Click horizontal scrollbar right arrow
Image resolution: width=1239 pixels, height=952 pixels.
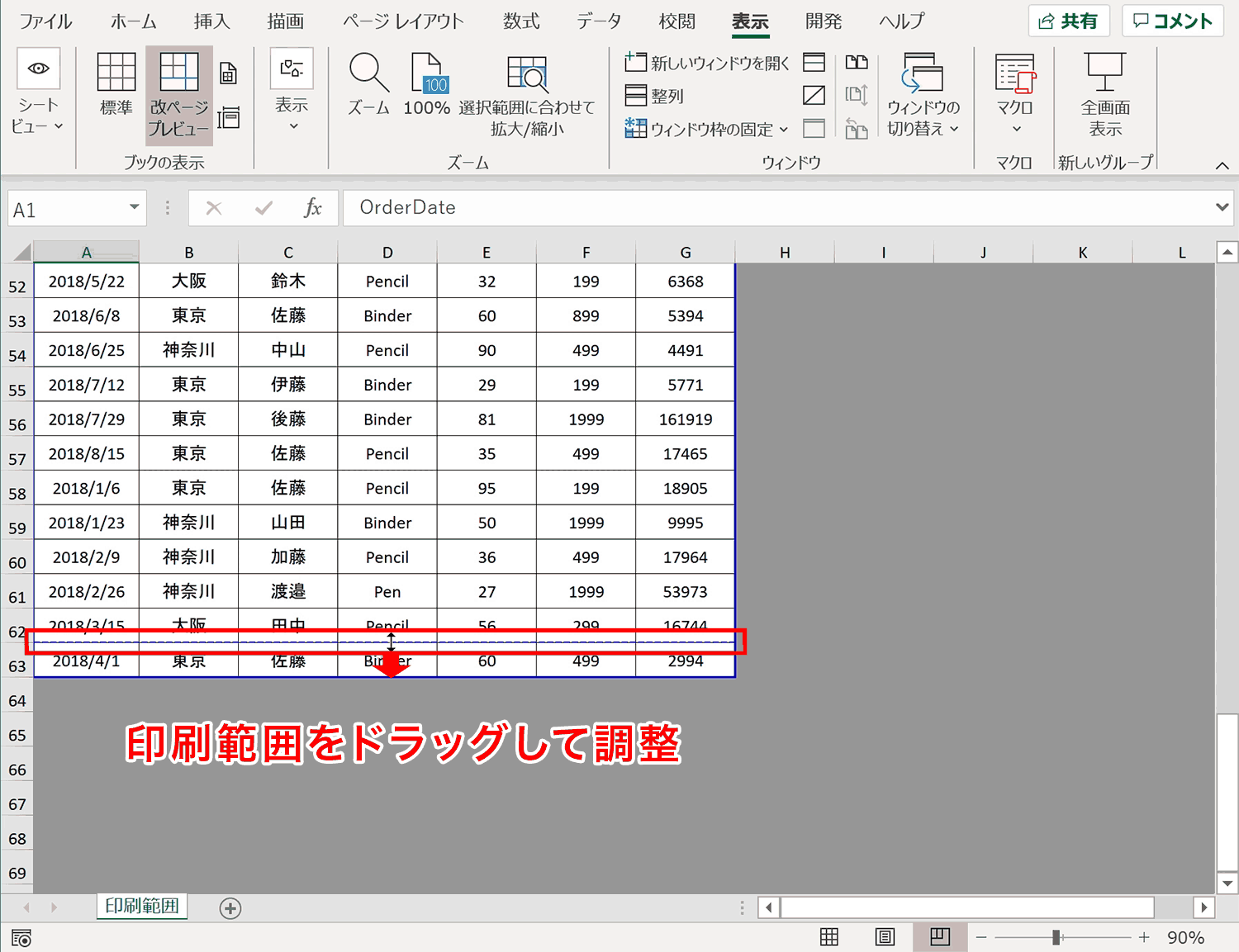[x=1203, y=907]
